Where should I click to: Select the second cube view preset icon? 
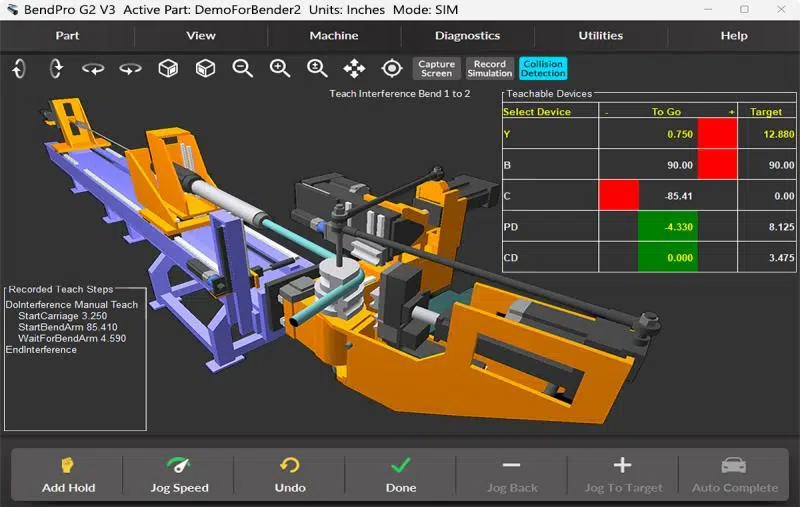point(205,68)
